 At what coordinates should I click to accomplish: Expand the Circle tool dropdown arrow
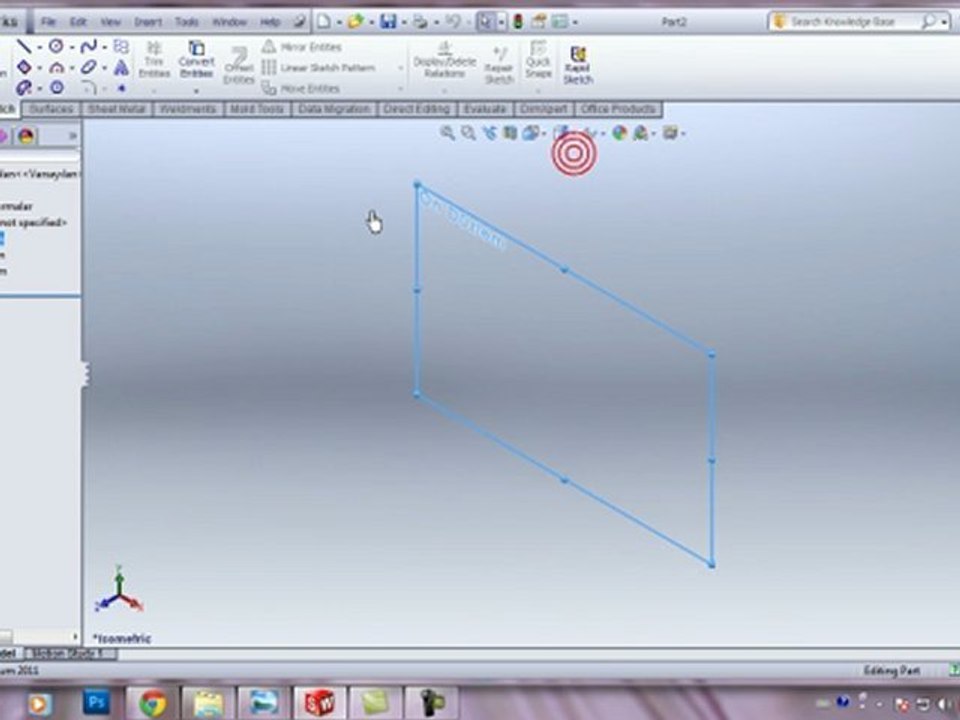pos(72,47)
